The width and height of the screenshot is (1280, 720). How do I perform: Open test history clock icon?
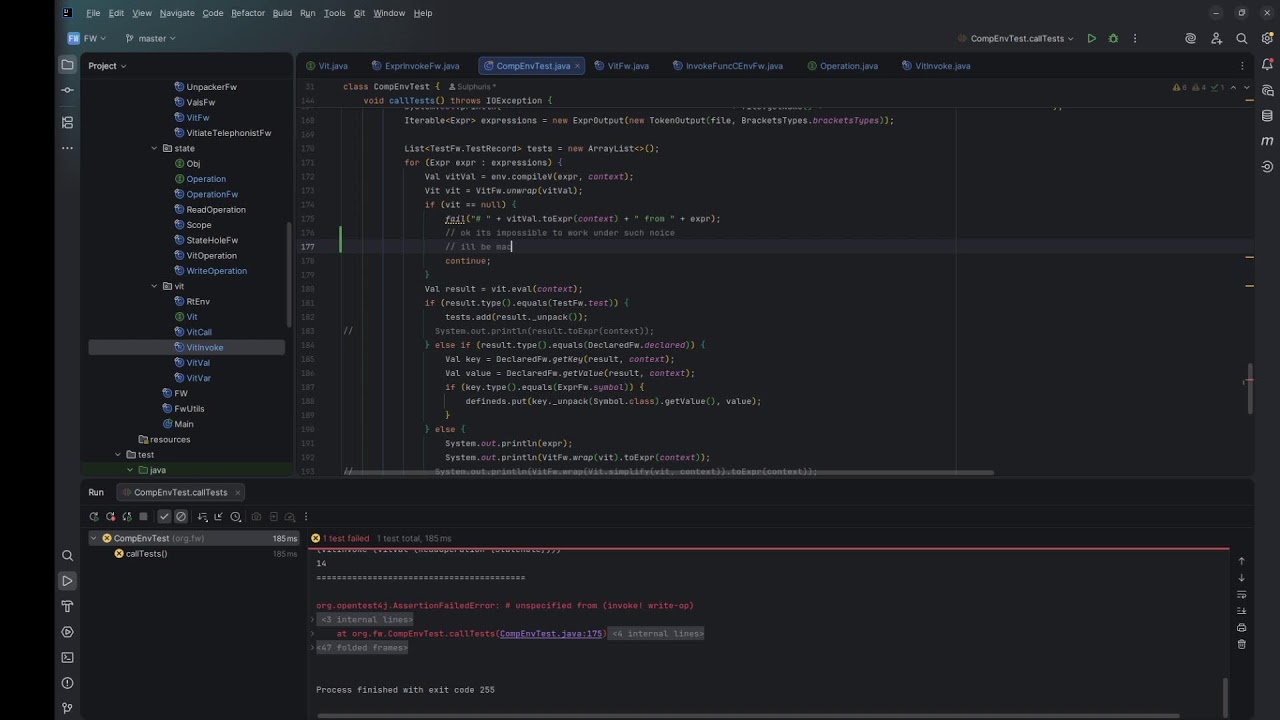click(x=235, y=517)
